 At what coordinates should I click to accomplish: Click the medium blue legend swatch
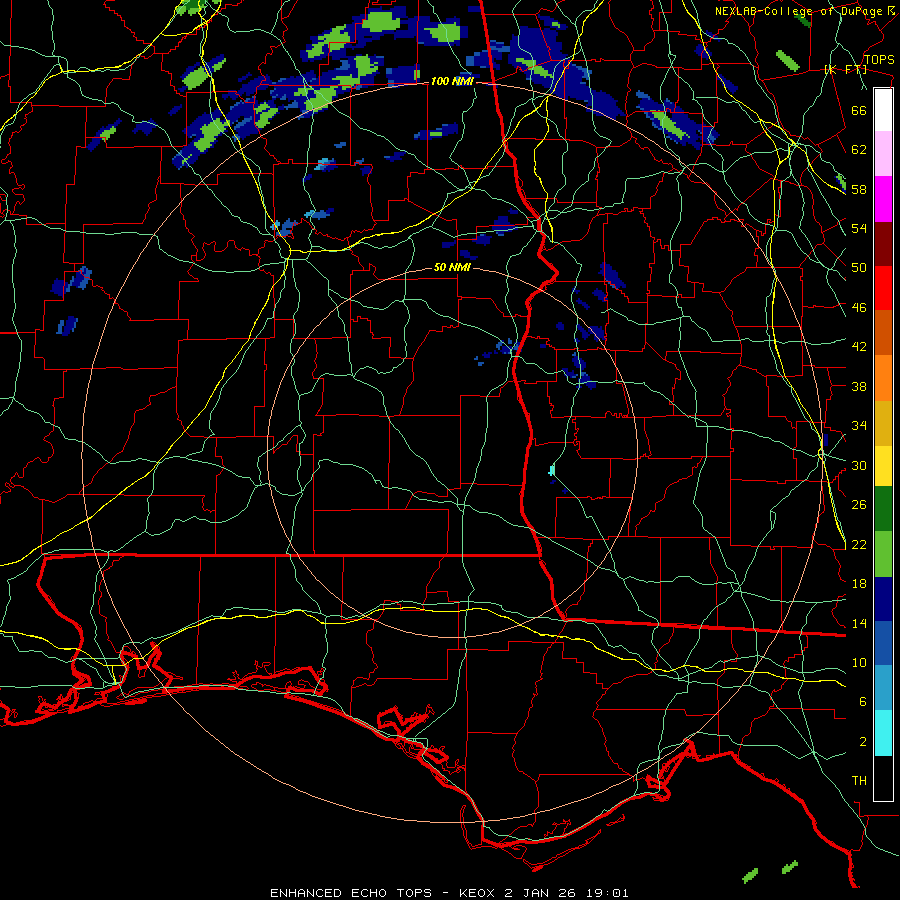pos(883,643)
